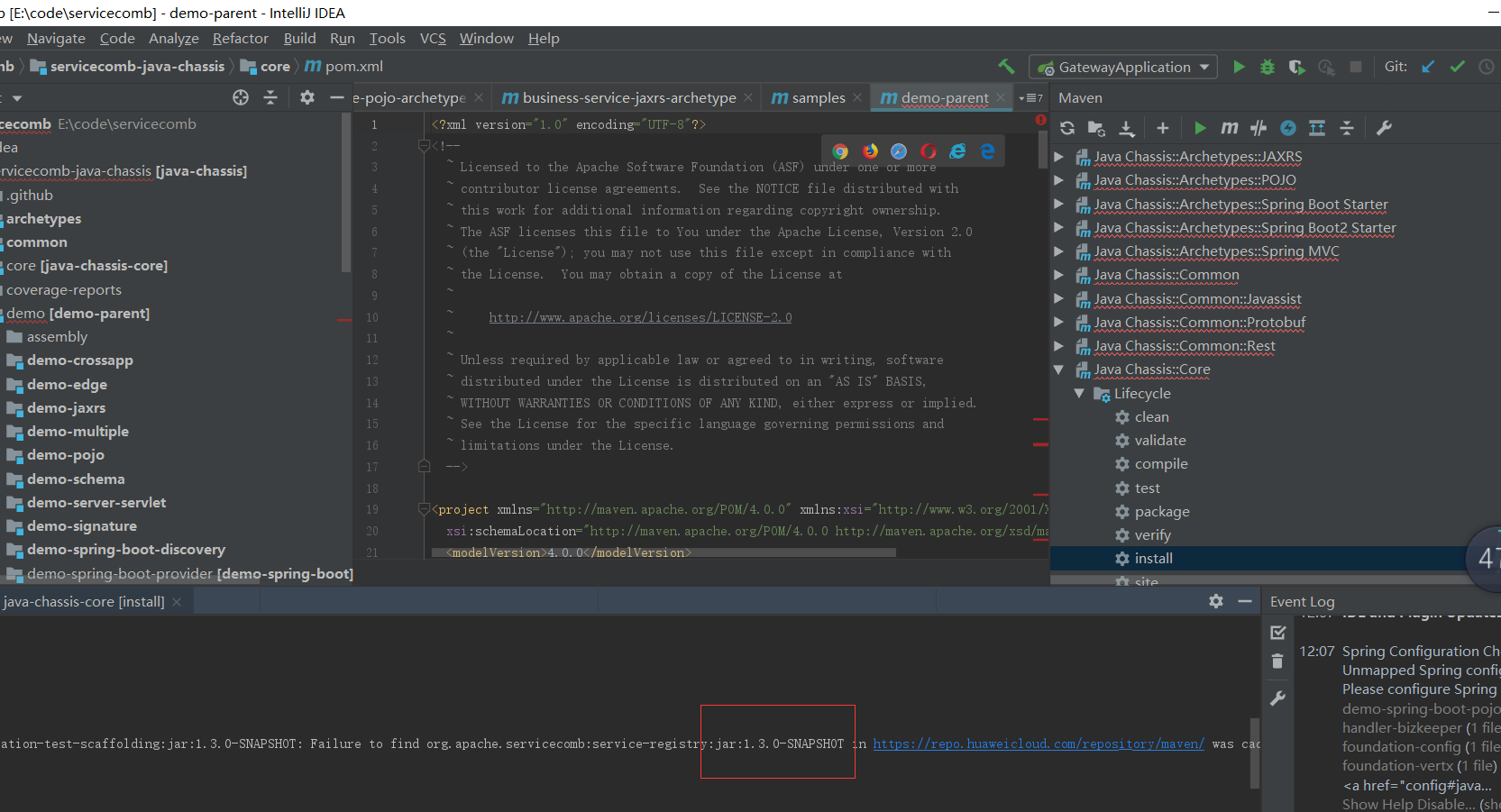Add Maven projects plus icon
Screen dimensions: 1501x812
pos(1163,128)
